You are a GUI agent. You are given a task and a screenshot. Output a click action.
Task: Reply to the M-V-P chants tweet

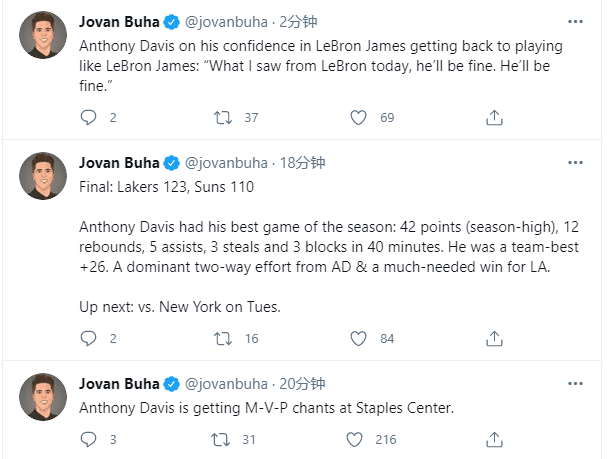(88, 439)
